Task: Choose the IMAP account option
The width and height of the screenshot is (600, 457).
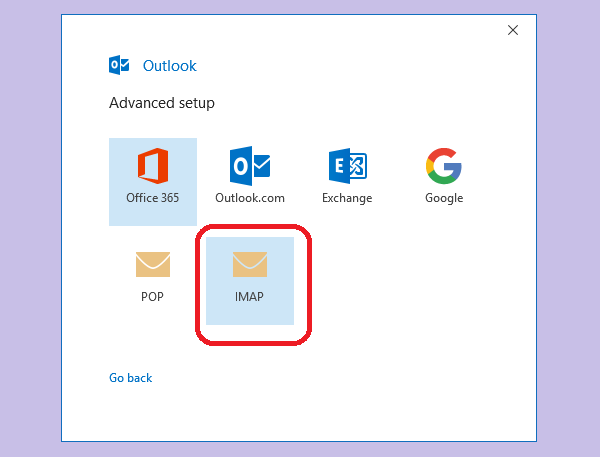Action: (250, 281)
